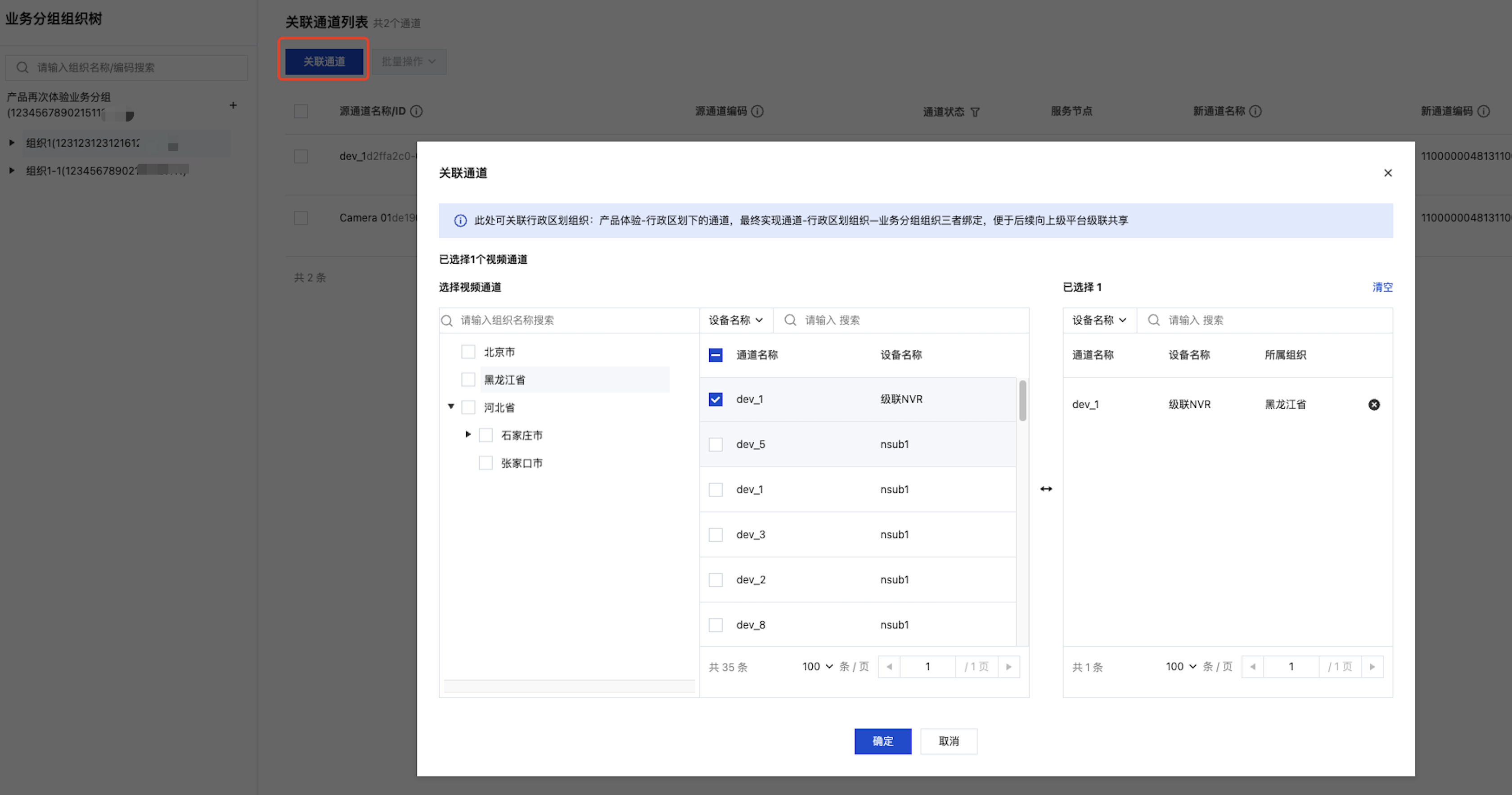The image size is (1512, 795).
Task: Click 关联通道 button in background page
Action: coord(324,62)
